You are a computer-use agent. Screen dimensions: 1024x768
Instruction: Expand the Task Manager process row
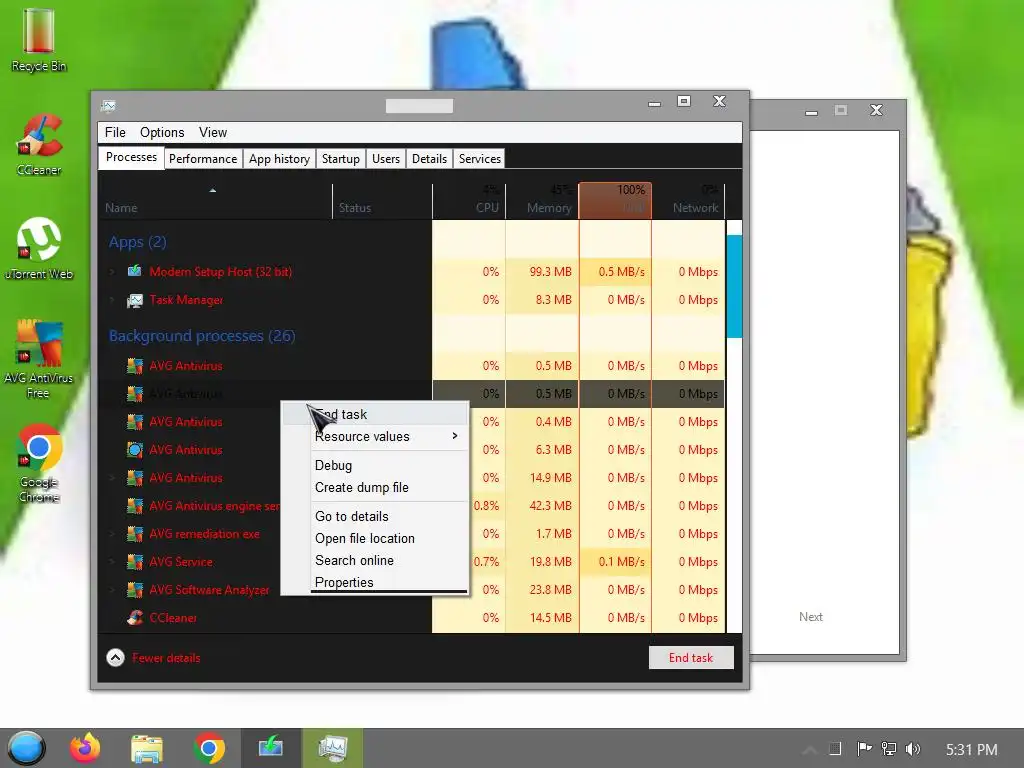pyautogui.click(x=112, y=300)
